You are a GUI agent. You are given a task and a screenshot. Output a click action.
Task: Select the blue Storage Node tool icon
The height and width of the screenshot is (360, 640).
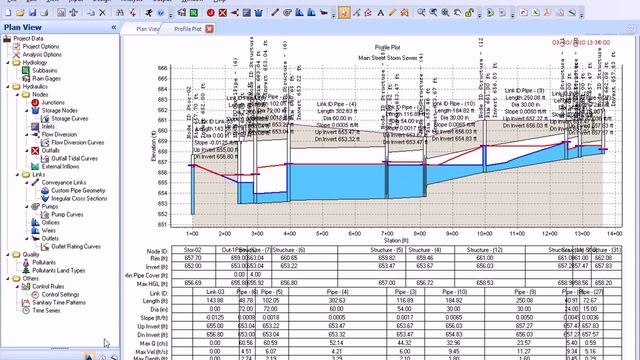tap(258, 13)
